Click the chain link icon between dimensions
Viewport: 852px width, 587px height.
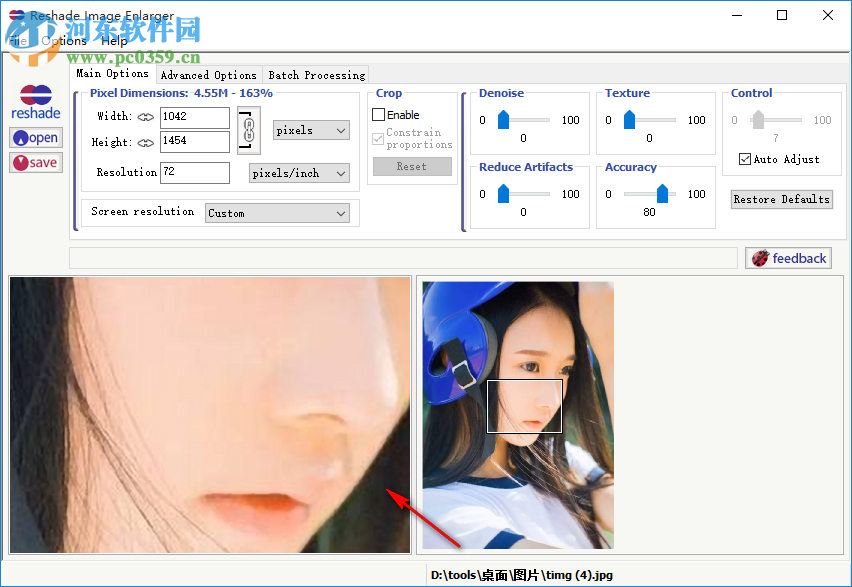[248, 132]
